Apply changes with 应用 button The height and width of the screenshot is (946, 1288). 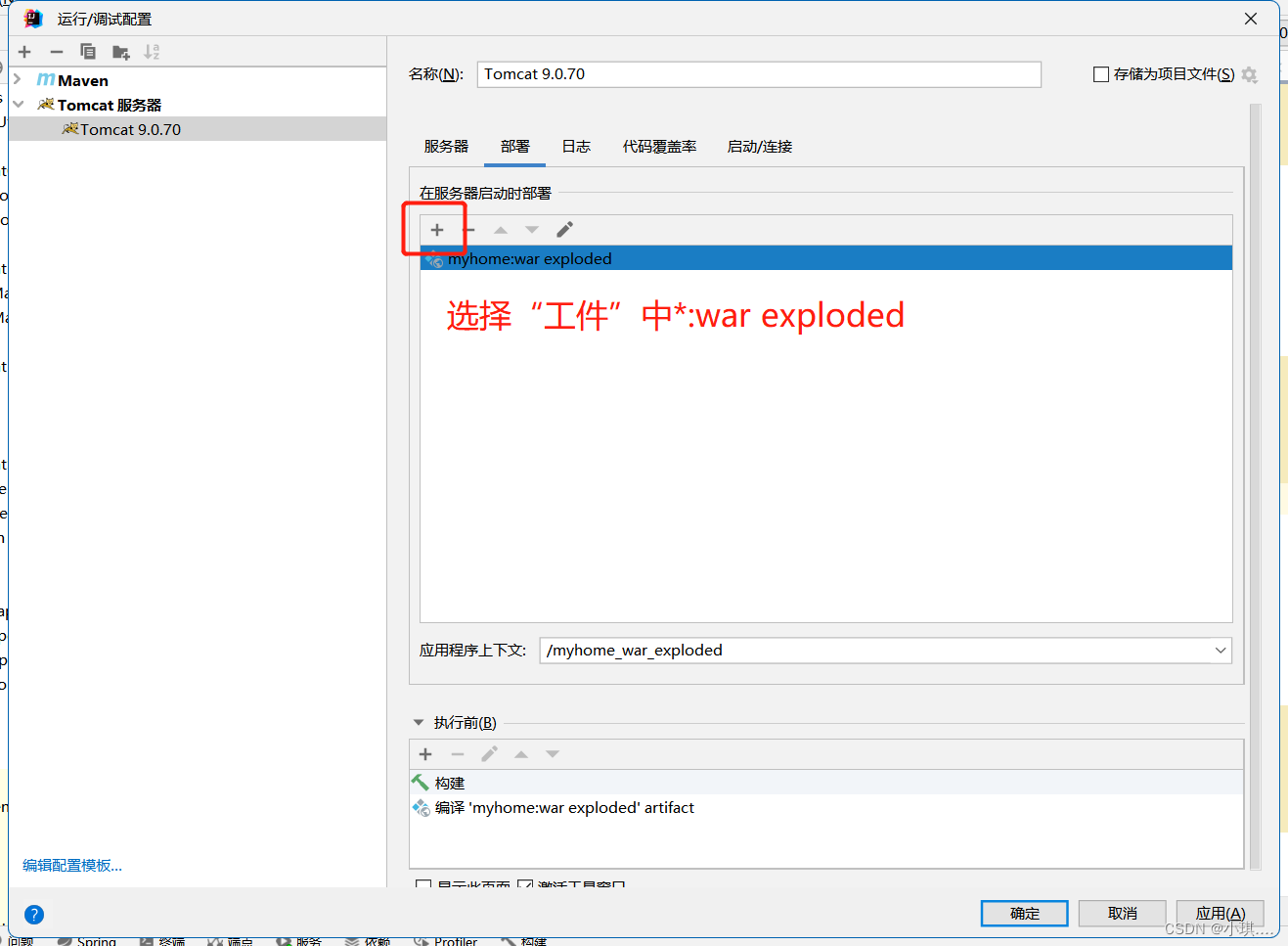point(1221,913)
